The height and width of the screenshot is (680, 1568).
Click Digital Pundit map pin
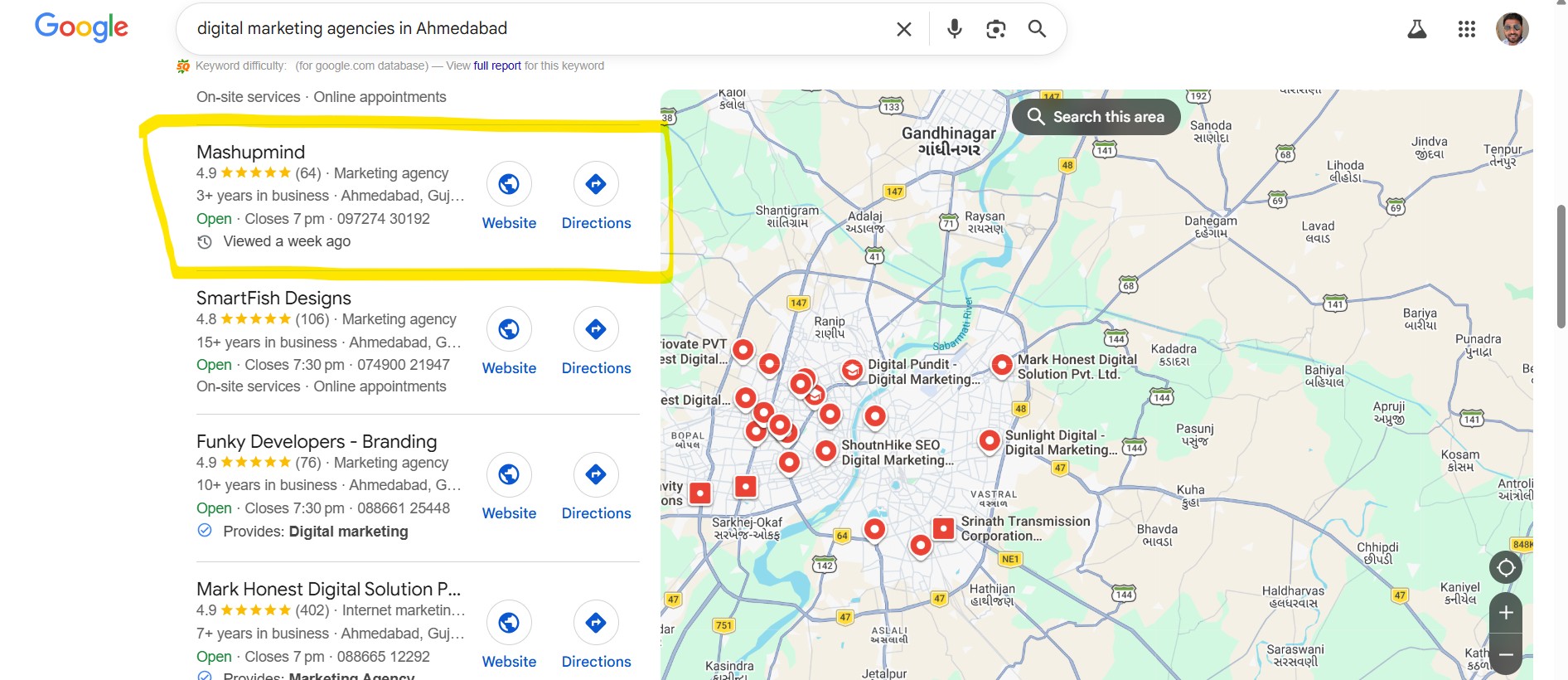click(x=852, y=370)
